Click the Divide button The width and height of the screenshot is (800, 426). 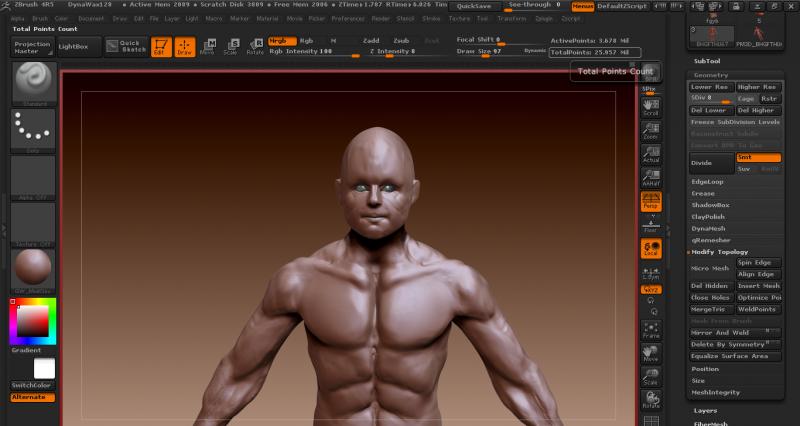pos(711,163)
